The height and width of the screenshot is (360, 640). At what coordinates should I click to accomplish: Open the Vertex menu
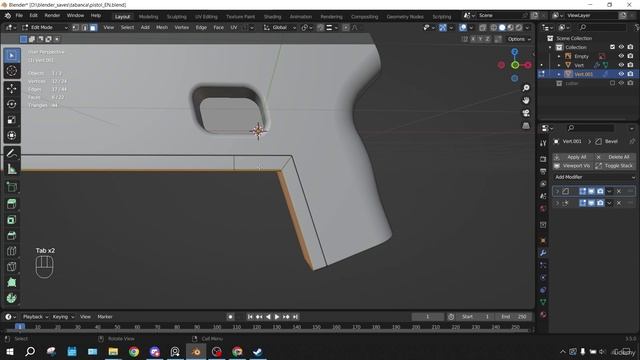182,27
